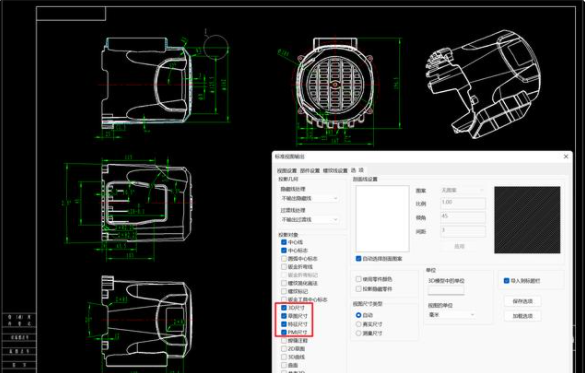585x373 pixels.
Task: Close the 标准视图输出 dialog
Action: (566, 157)
